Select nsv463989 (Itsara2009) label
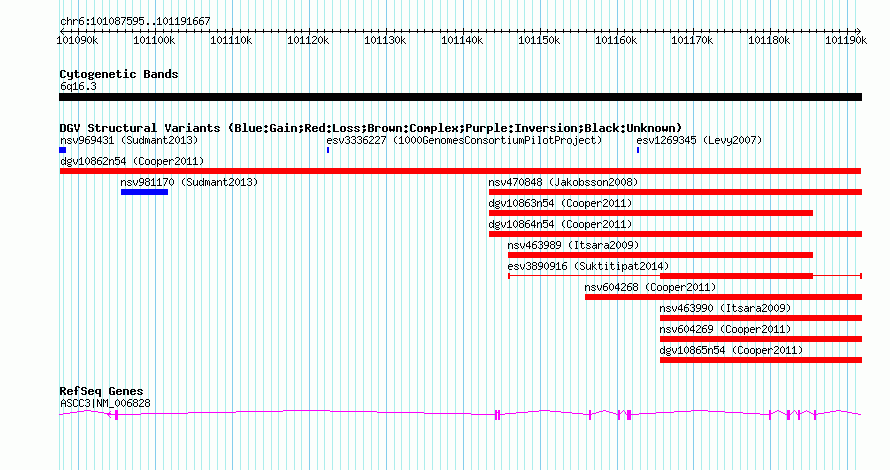This screenshot has width=890, height=470. coord(573,245)
